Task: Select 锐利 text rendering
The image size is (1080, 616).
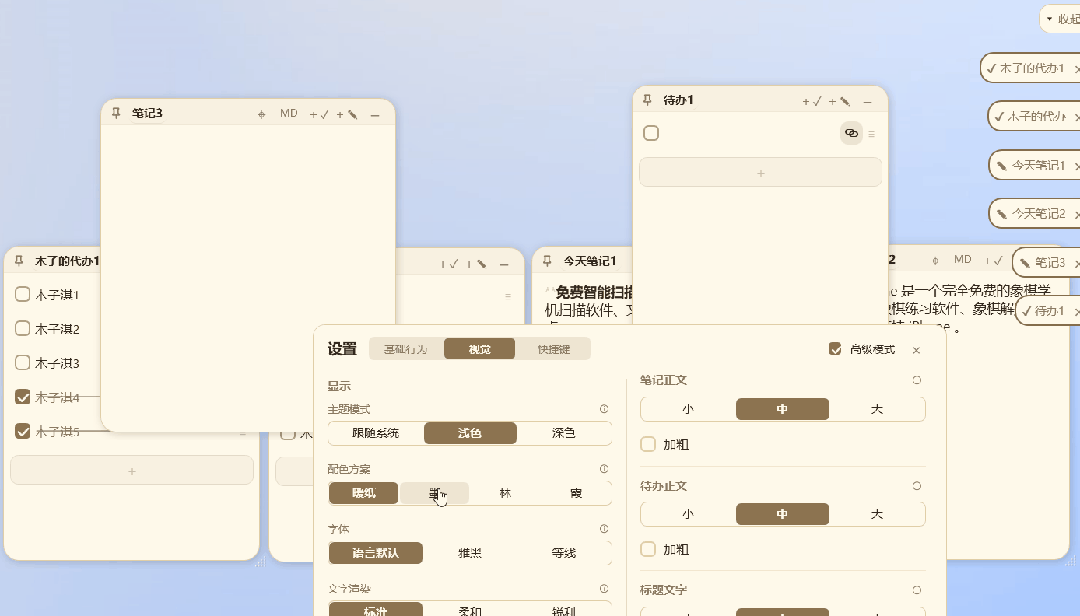Action: pyautogui.click(x=563, y=610)
